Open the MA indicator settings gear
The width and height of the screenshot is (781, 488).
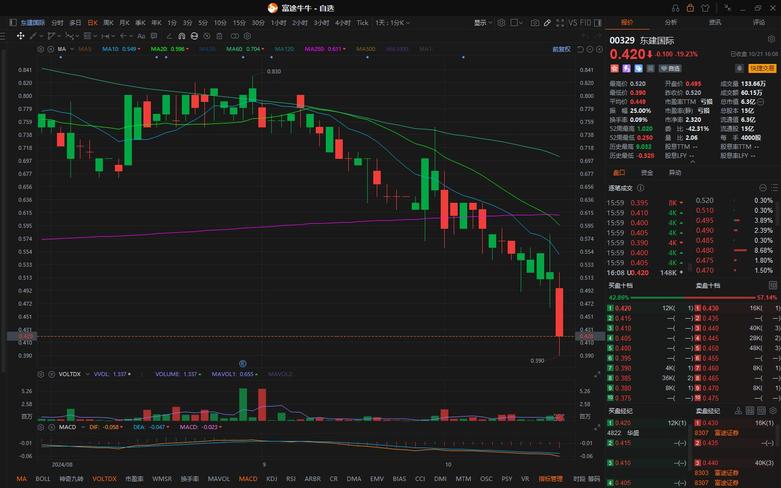[41, 49]
